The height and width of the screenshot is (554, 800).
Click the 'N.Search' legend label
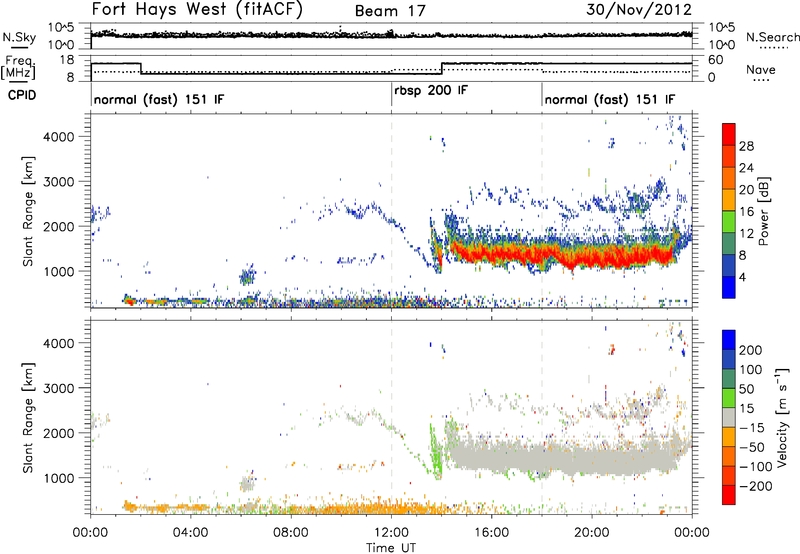coord(772,37)
